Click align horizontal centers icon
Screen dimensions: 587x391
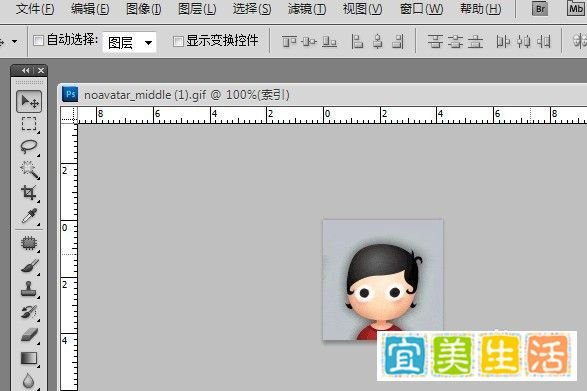378,41
